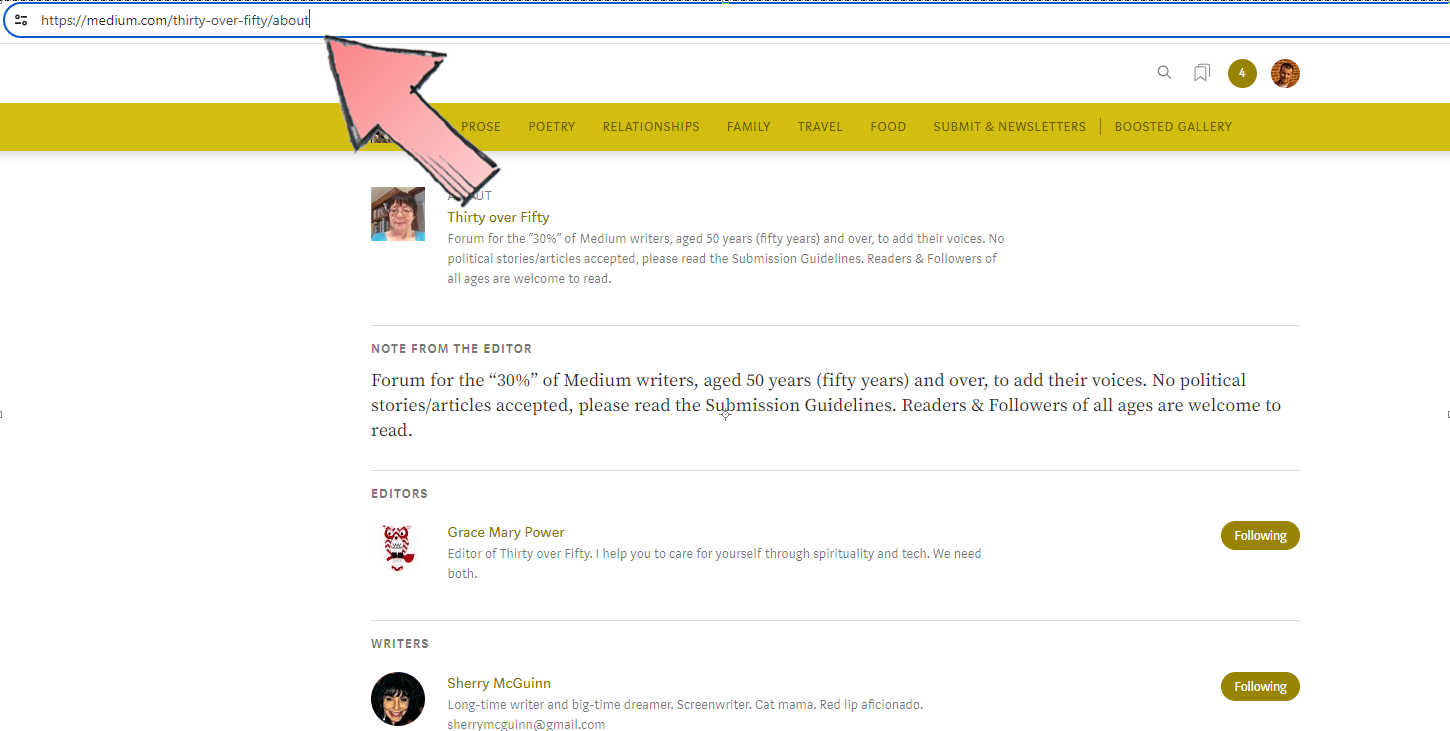Open user profile avatar menu
The image size is (1450, 731).
point(1285,73)
